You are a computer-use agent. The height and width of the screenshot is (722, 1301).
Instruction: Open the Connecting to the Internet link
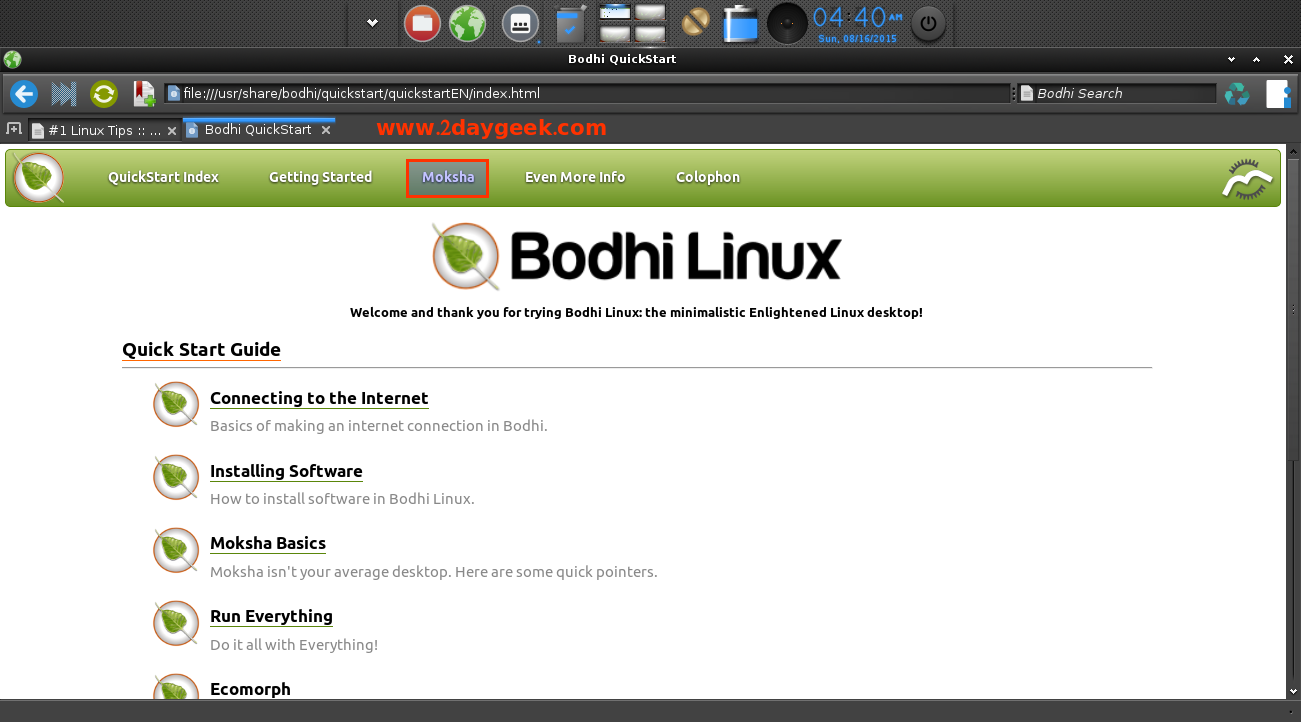tap(319, 398)
